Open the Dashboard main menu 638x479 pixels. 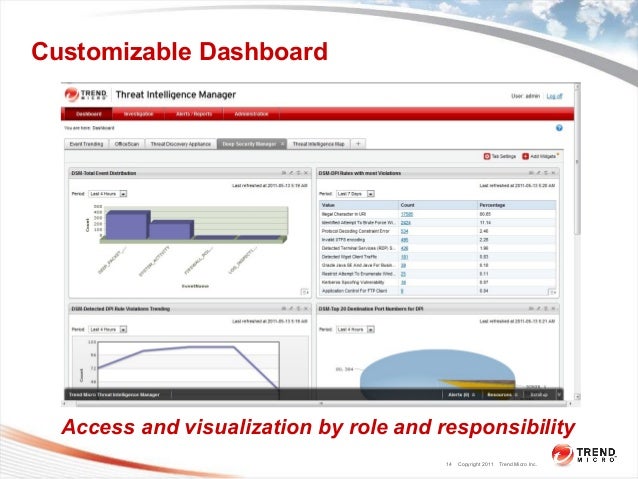click(x=89, y=114)
